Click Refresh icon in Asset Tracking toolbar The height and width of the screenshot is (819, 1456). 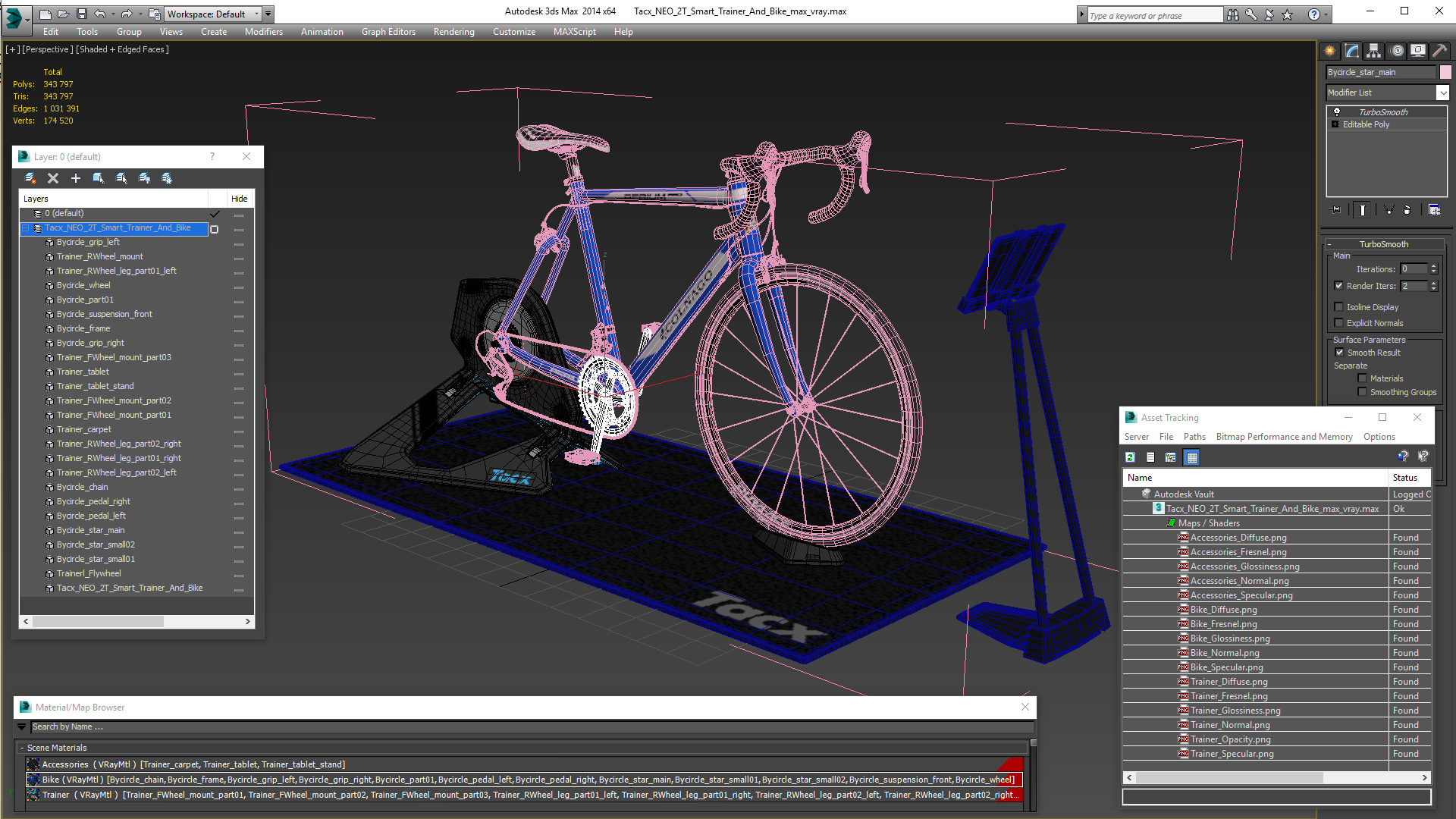pos(1130,457)
